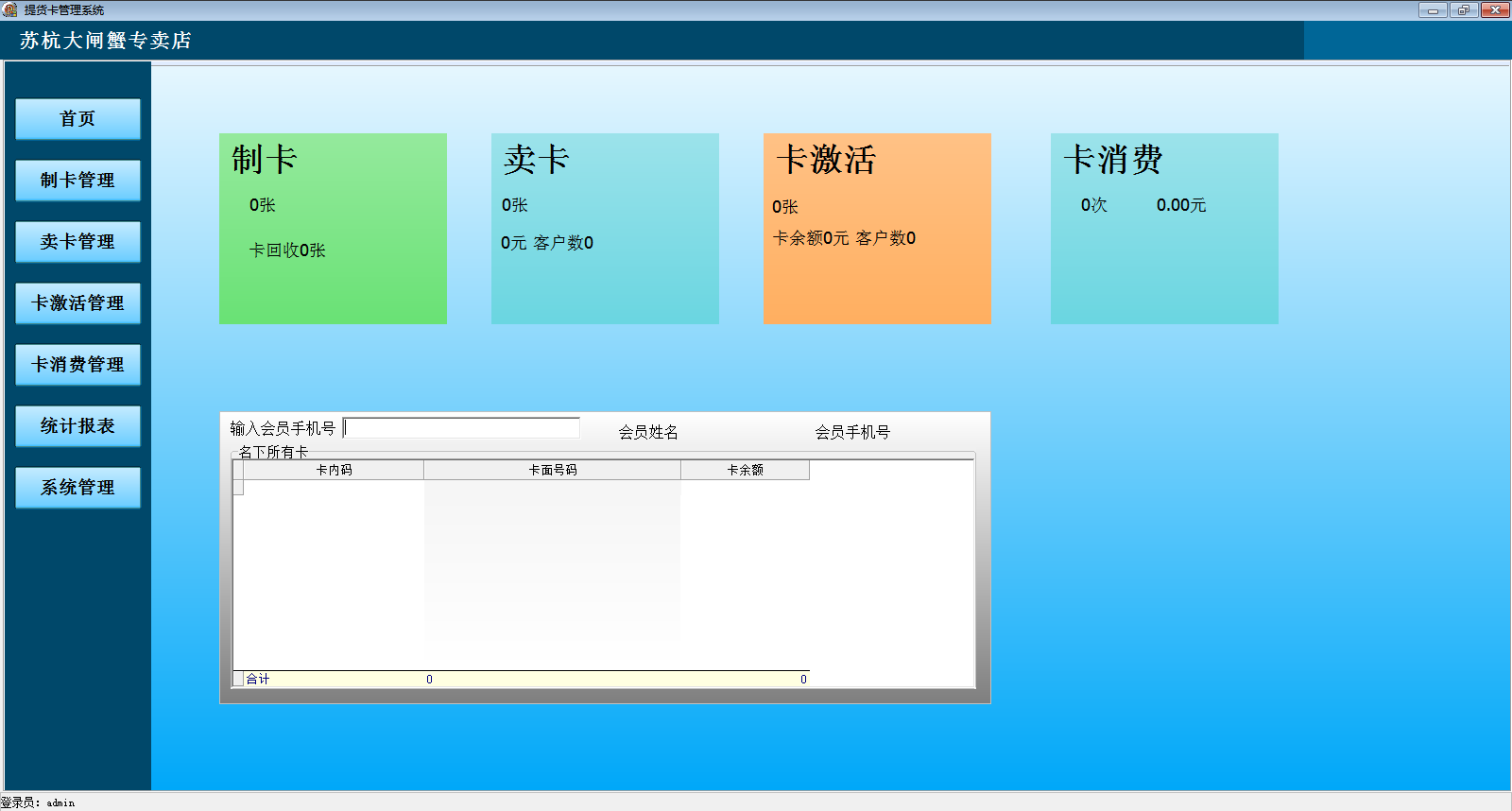
Task: Select the first row selector in grid
Action: (x=238, y=488)
